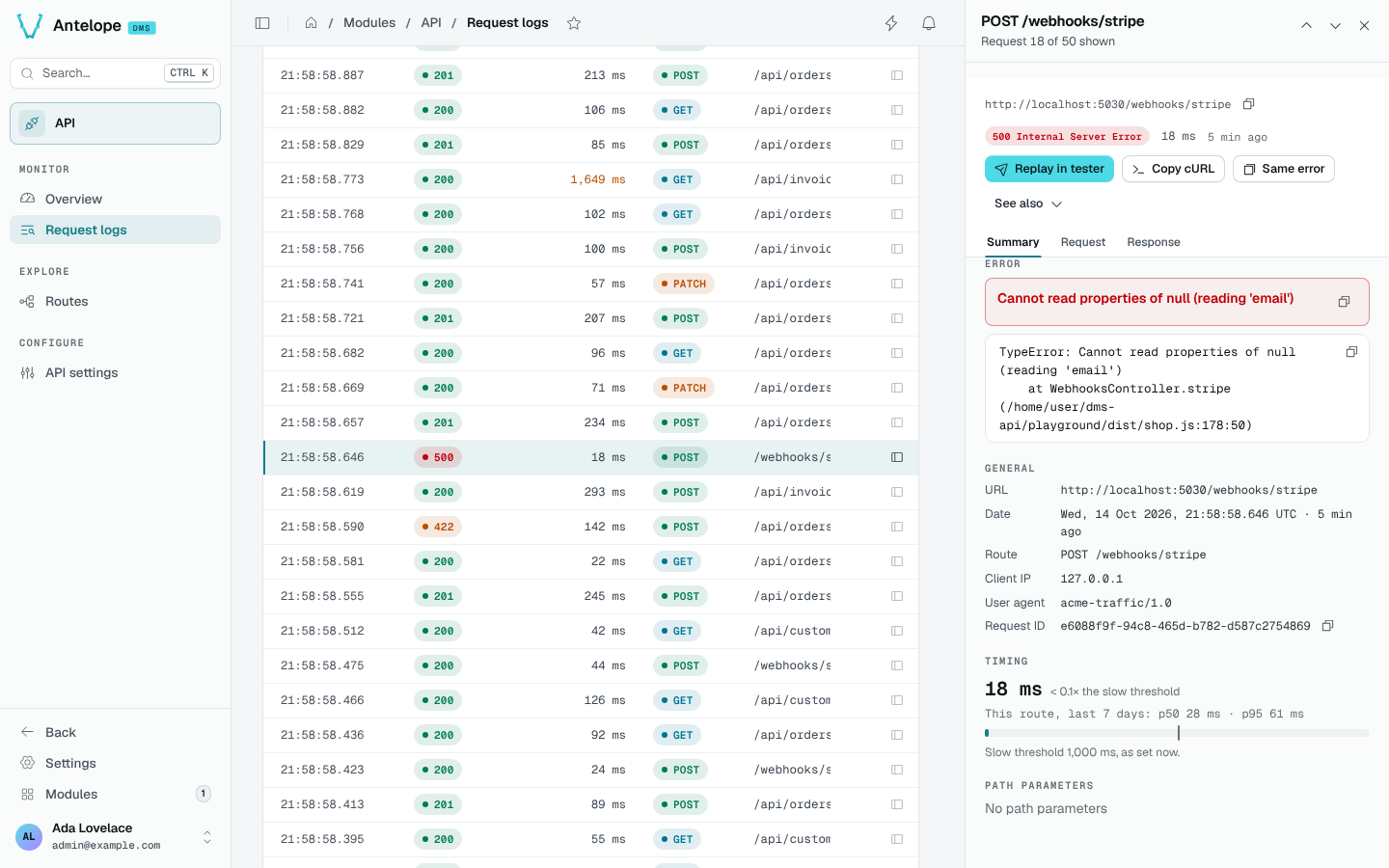Select the 21:58:58.741 PATCH row
The width and height of the screenshot is (1389, 868).
coord(590,284)
